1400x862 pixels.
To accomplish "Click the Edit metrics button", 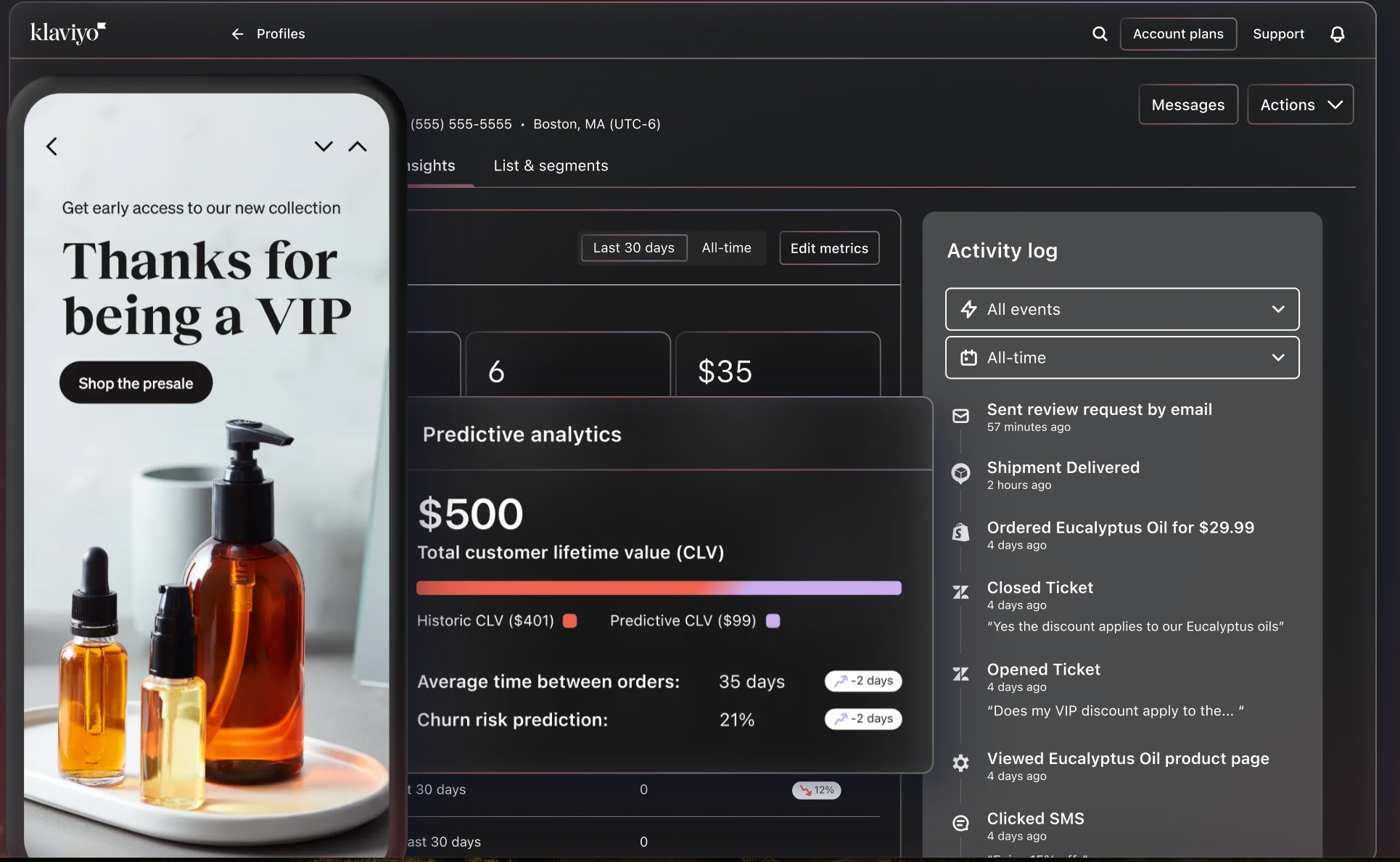I will [x=829, y=248].
